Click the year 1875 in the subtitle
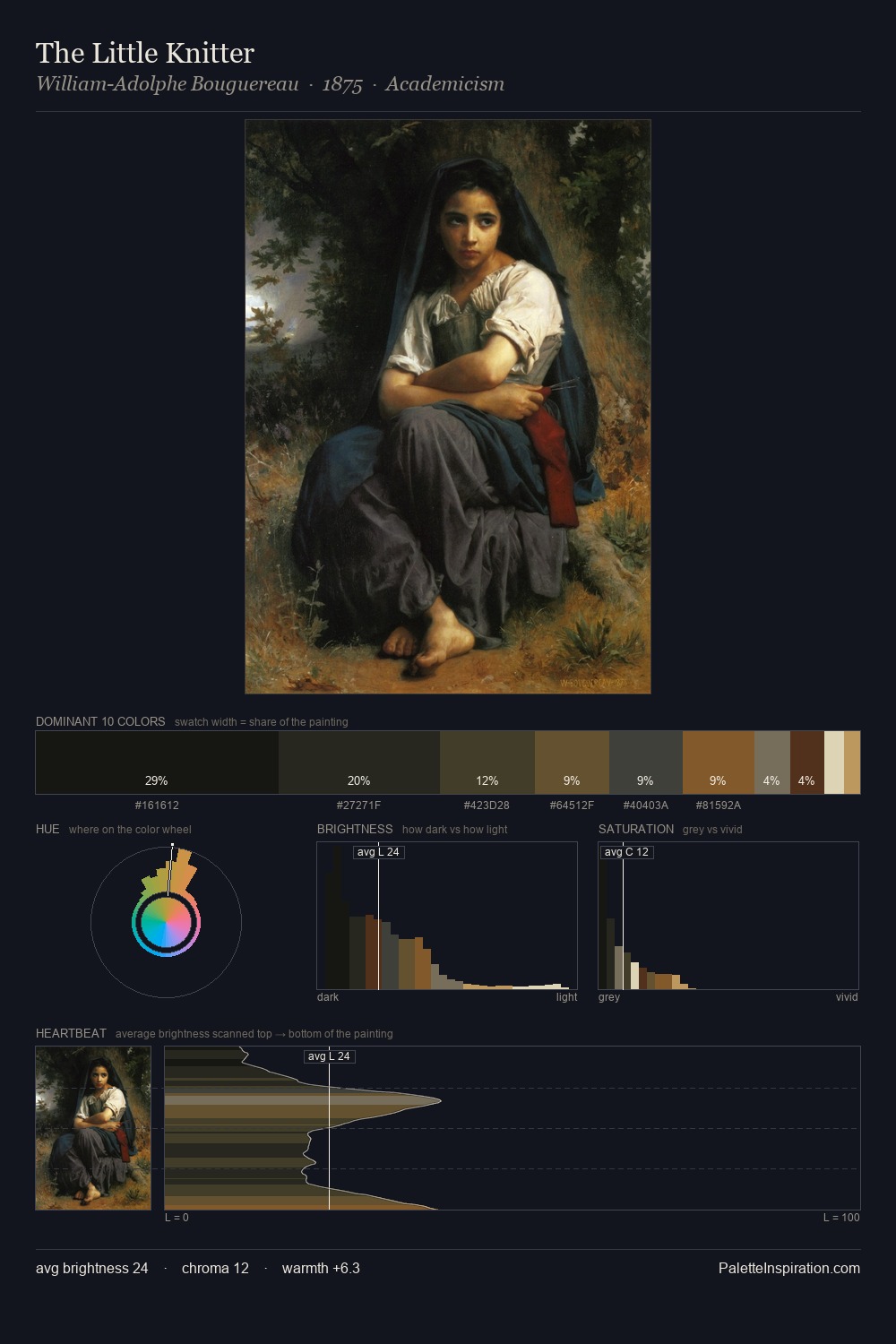This screenshot has width=896, height=1344. pyautogui.click(x=342, y=84)
